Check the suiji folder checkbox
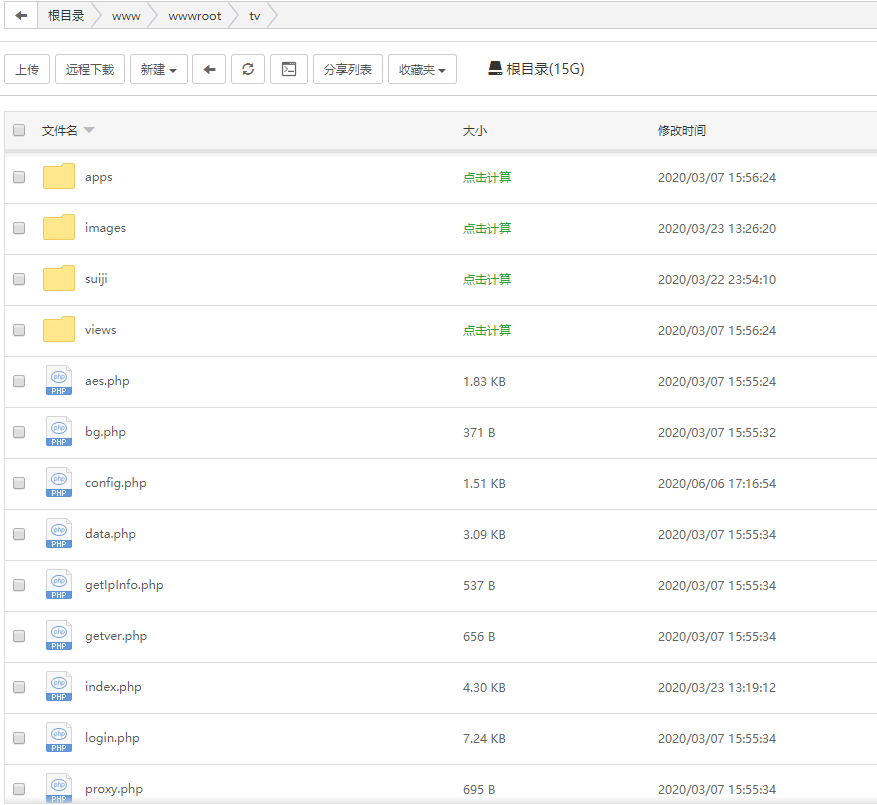 [19, 279]
